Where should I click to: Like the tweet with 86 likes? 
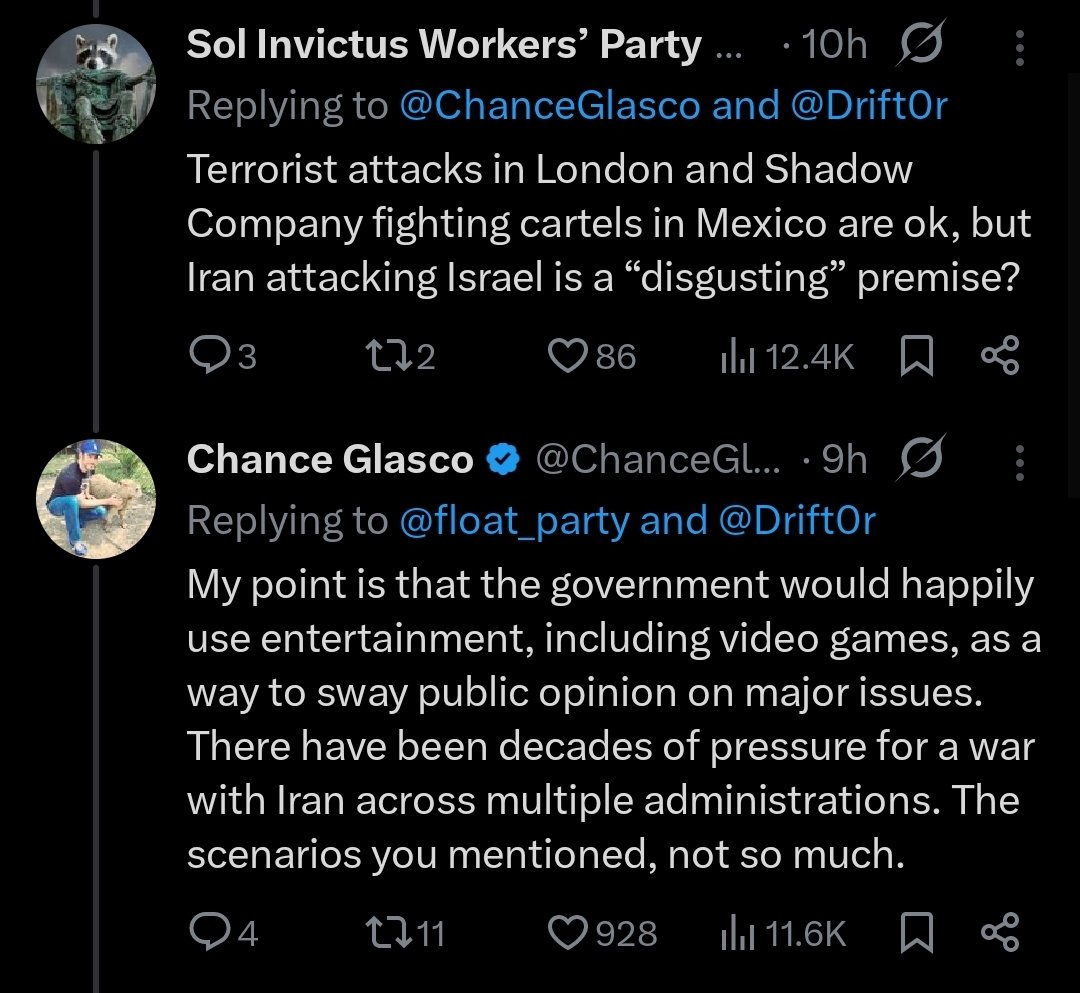click(x=570, y=357)
